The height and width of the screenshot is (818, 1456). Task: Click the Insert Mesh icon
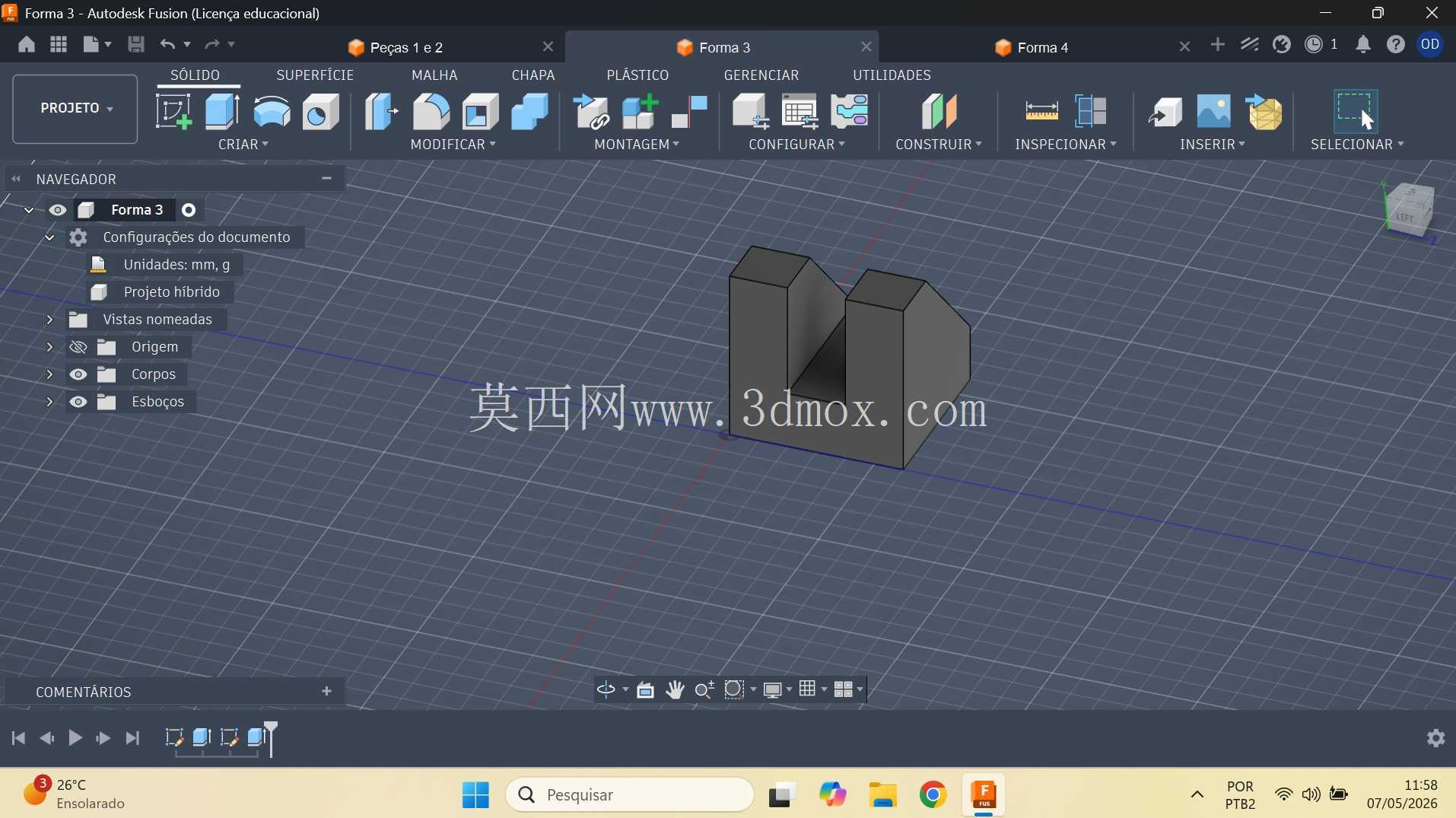(1264, 111)
